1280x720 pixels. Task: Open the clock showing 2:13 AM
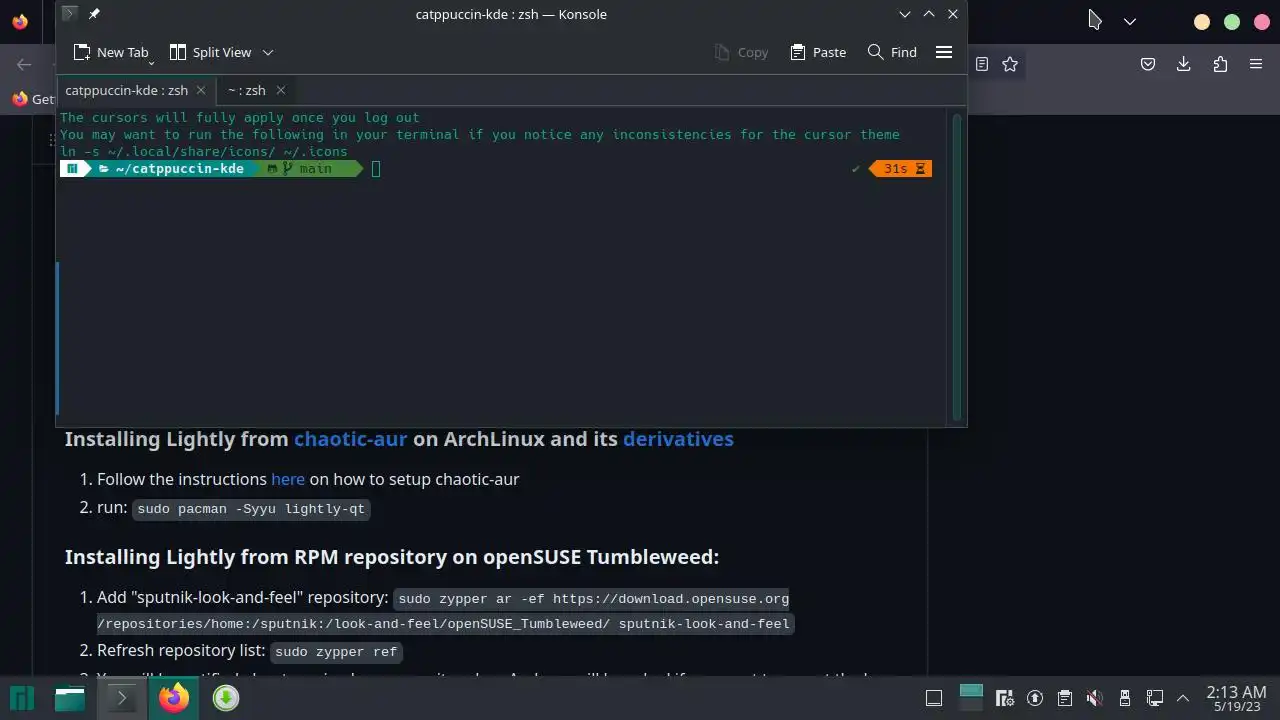[1237, 698]
